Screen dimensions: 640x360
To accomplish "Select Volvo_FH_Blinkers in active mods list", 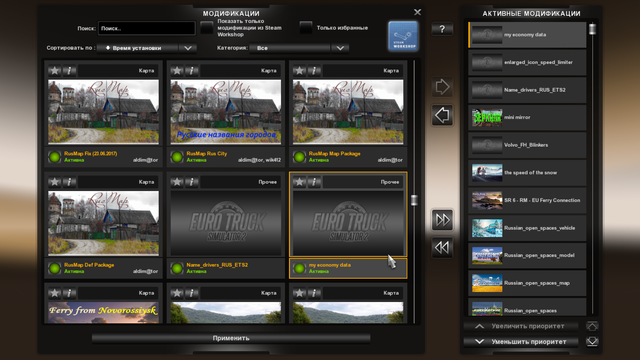I will (x=527, y=145).
